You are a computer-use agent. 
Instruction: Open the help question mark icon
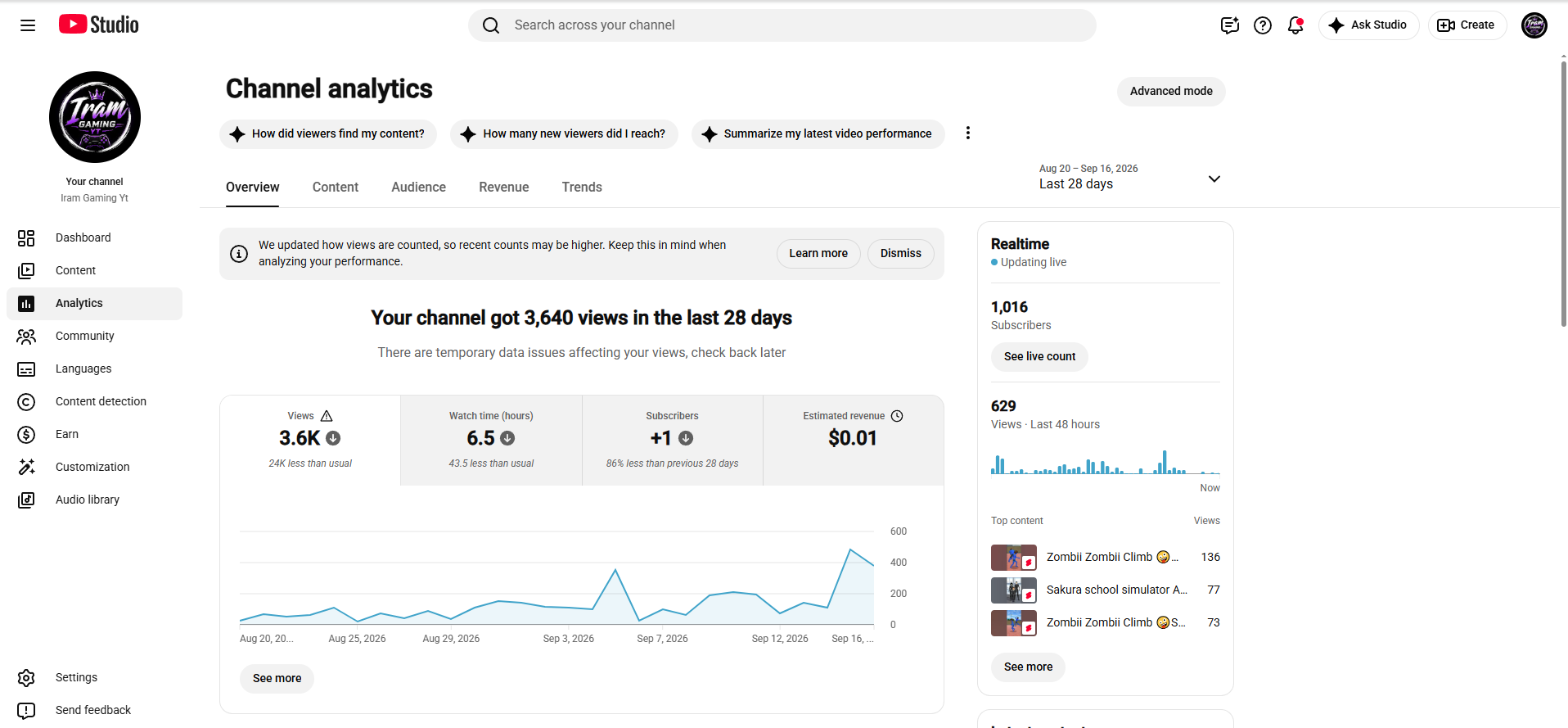1263,25
